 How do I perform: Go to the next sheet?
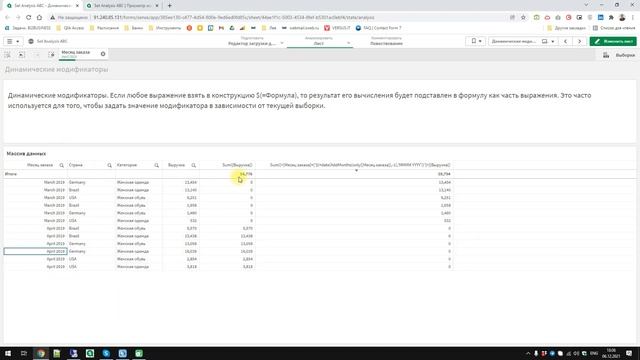(x=579, y=41)
